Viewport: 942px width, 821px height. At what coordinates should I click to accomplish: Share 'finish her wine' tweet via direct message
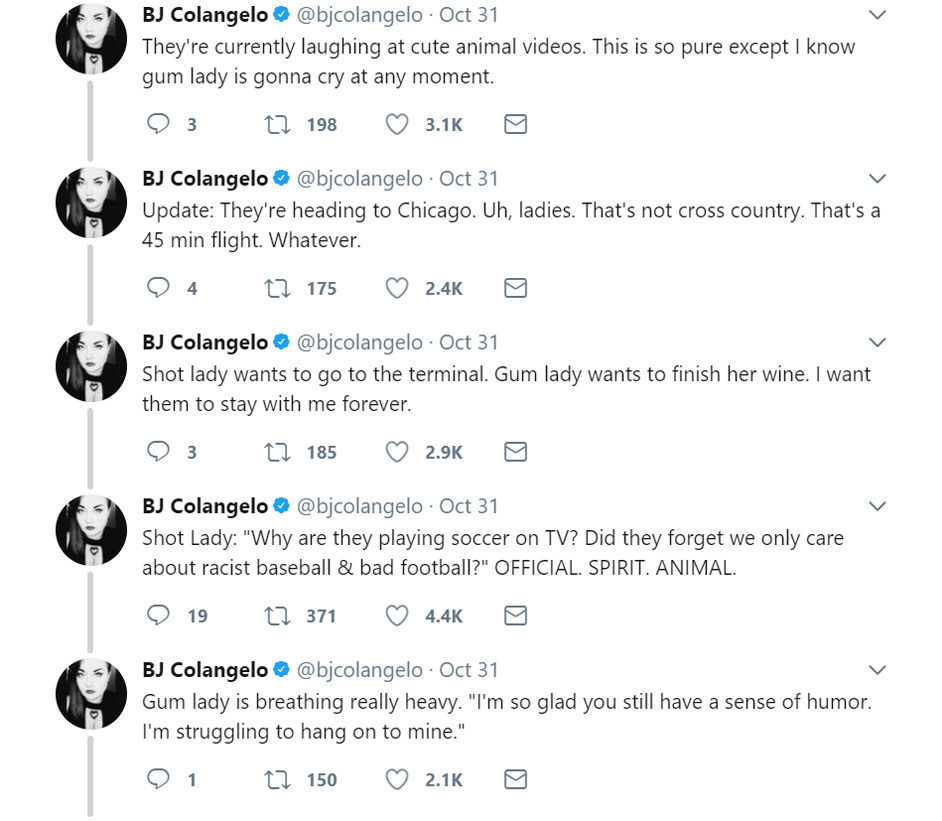click(x=515, y=452)
